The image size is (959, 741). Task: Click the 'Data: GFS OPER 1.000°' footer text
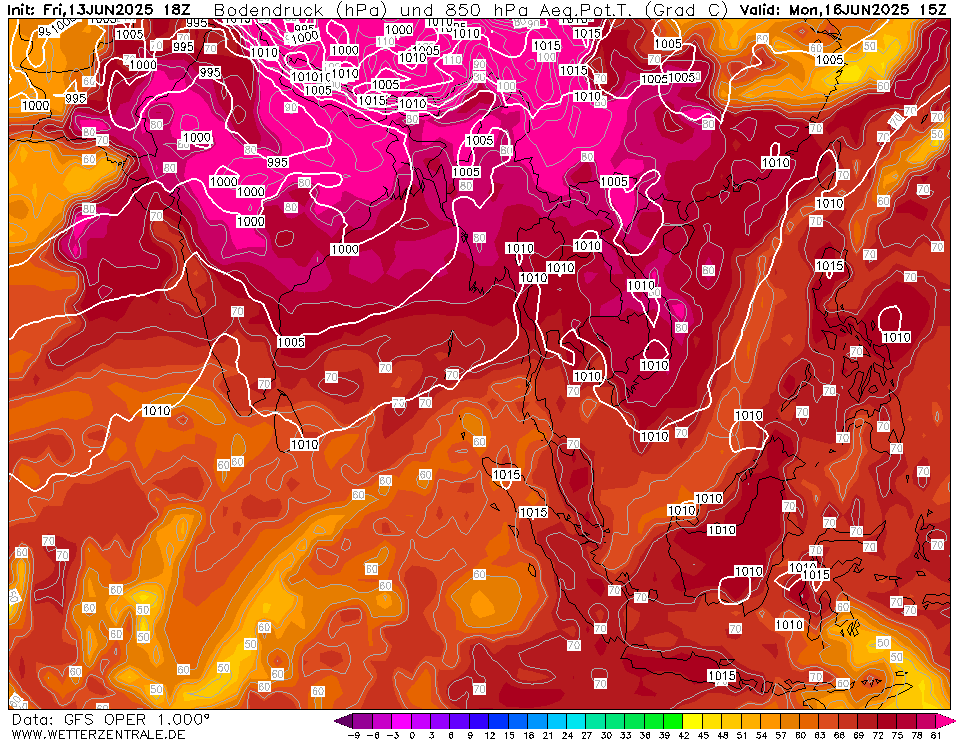(x=111, y=720)
